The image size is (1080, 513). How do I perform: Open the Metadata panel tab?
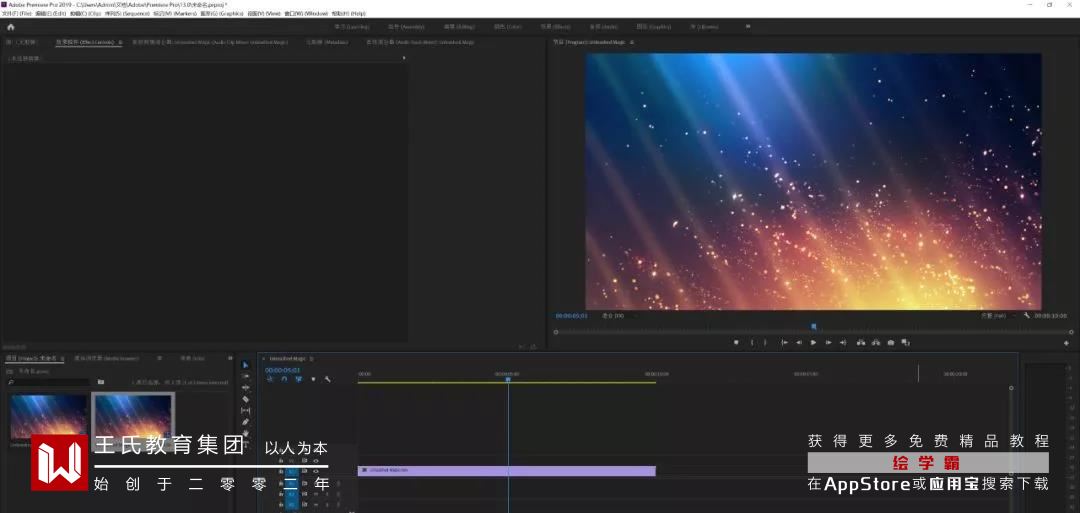327,42
